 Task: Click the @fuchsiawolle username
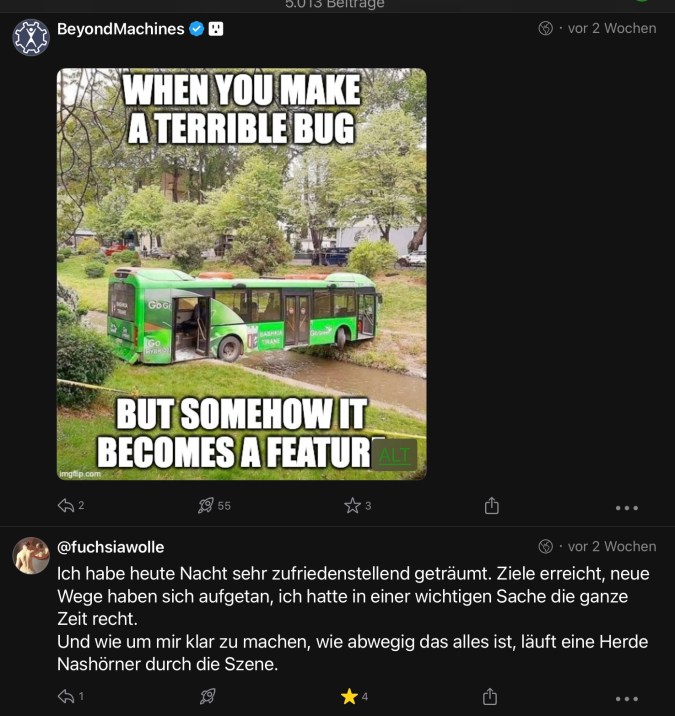(x=110, y=547)
